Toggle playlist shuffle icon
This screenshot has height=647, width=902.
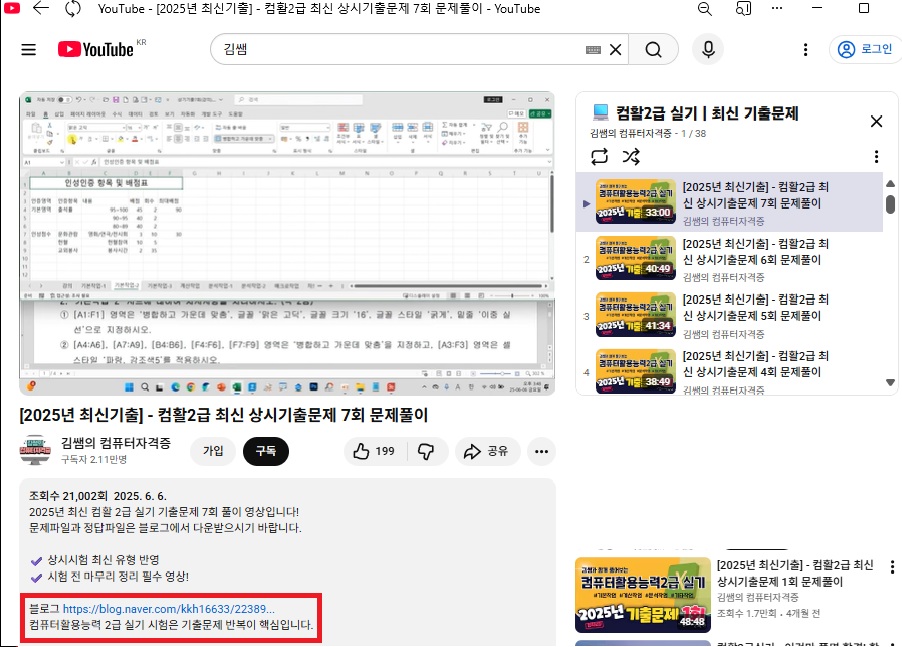[631, 156]
